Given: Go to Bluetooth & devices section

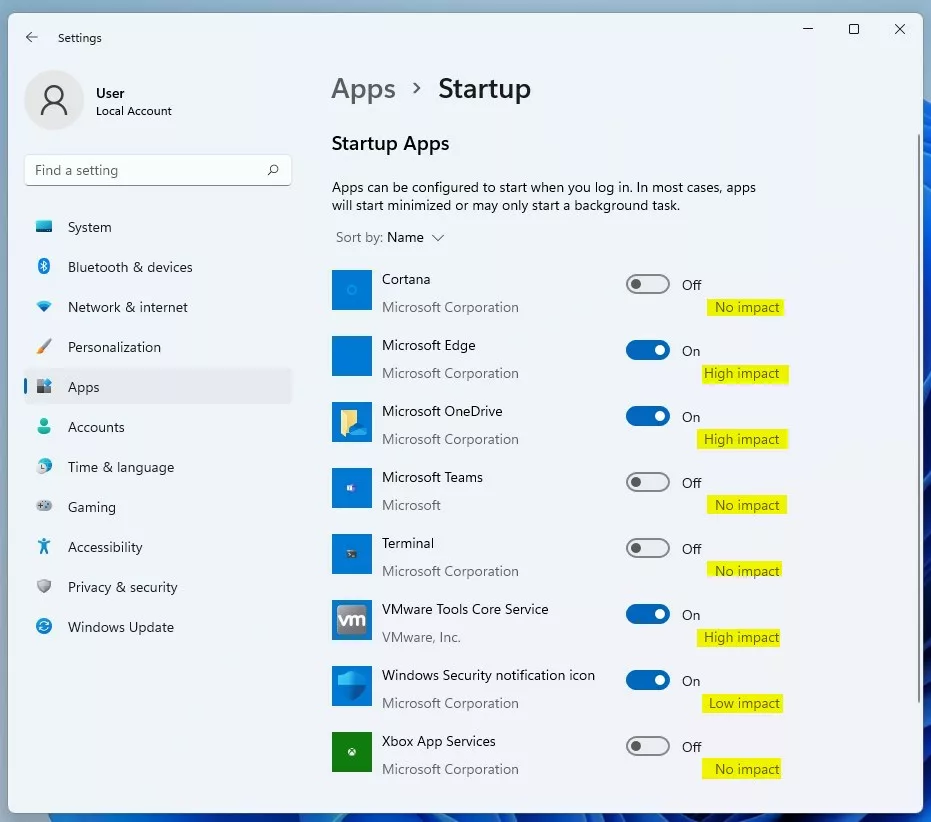Looking at the screenshot, I should pos(129,267).
